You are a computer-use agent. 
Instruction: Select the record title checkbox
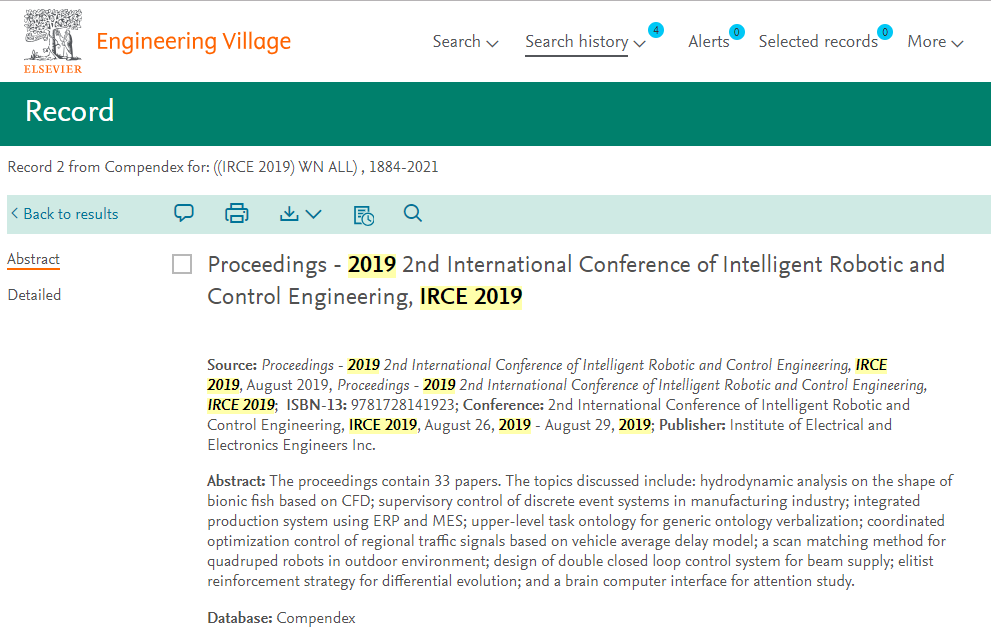[x=182, y=264]
